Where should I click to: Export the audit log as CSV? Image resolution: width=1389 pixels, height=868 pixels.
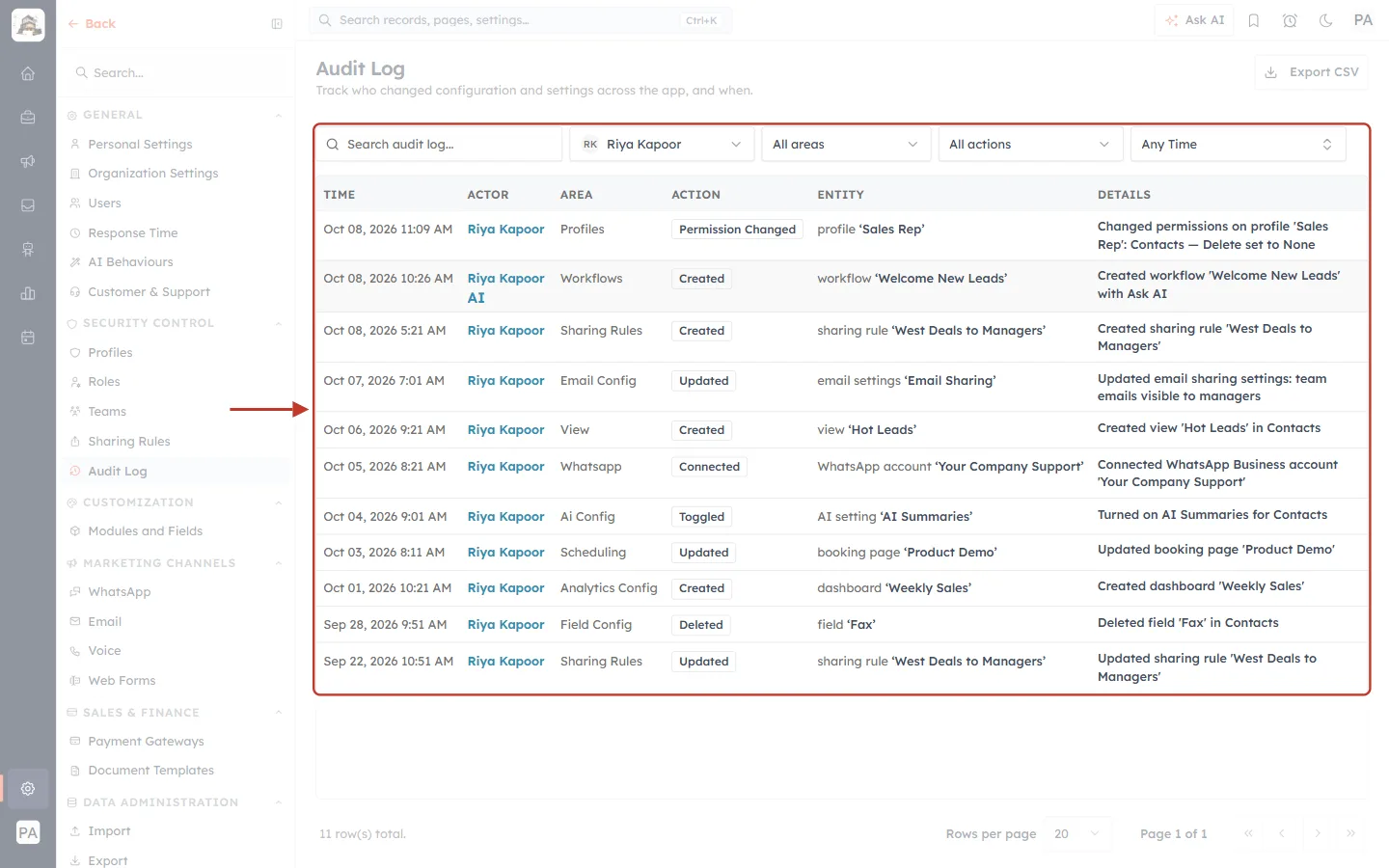coord(1312,72)
